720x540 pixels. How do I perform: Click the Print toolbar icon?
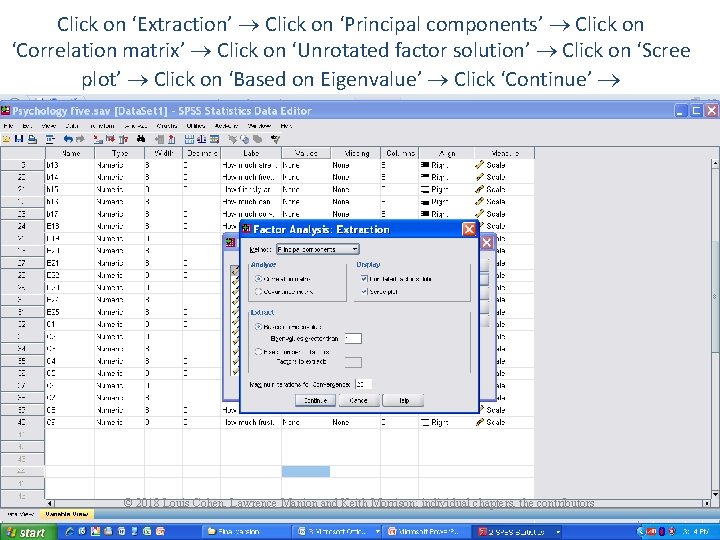click(x=33, y=139)
